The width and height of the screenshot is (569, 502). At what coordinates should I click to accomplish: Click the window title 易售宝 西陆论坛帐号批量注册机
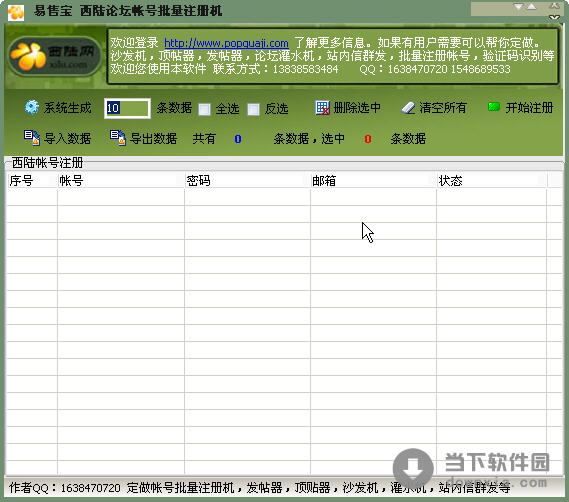tap(128, 11)
